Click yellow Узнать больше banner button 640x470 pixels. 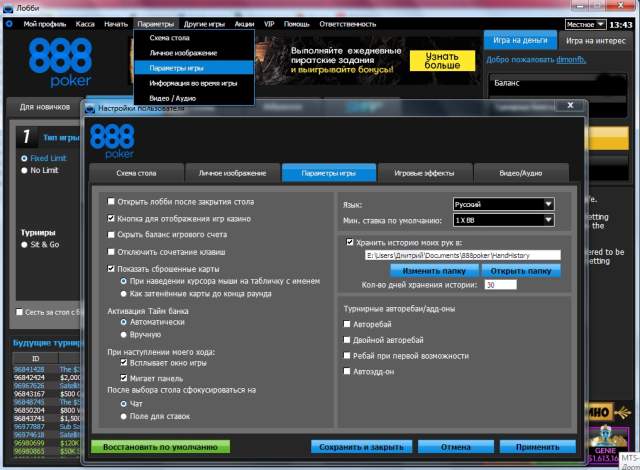(x=442, y=61)
